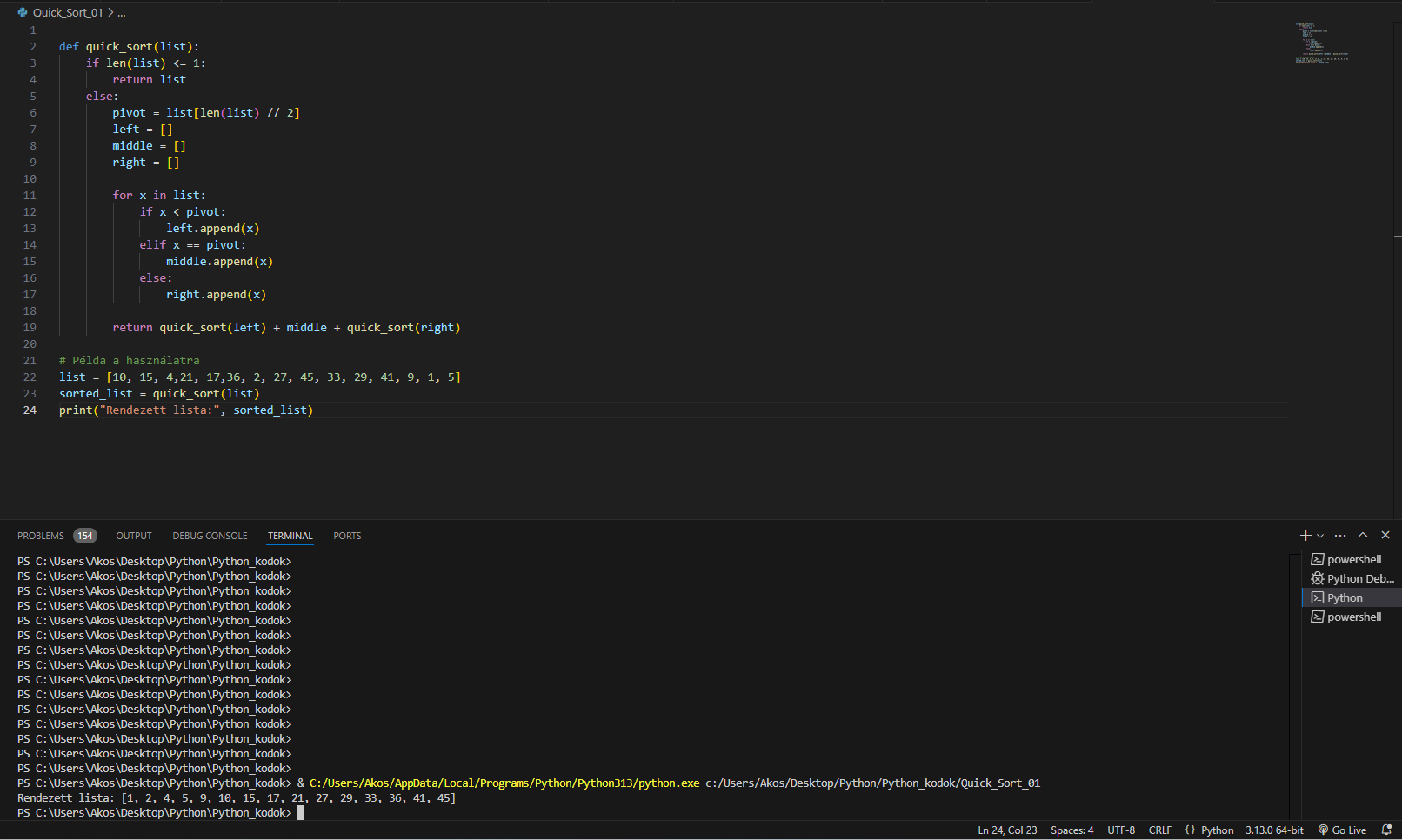Screen dimensions: 1402x840
Task: Click the code minimap preview
Action: click(1320, 43)
